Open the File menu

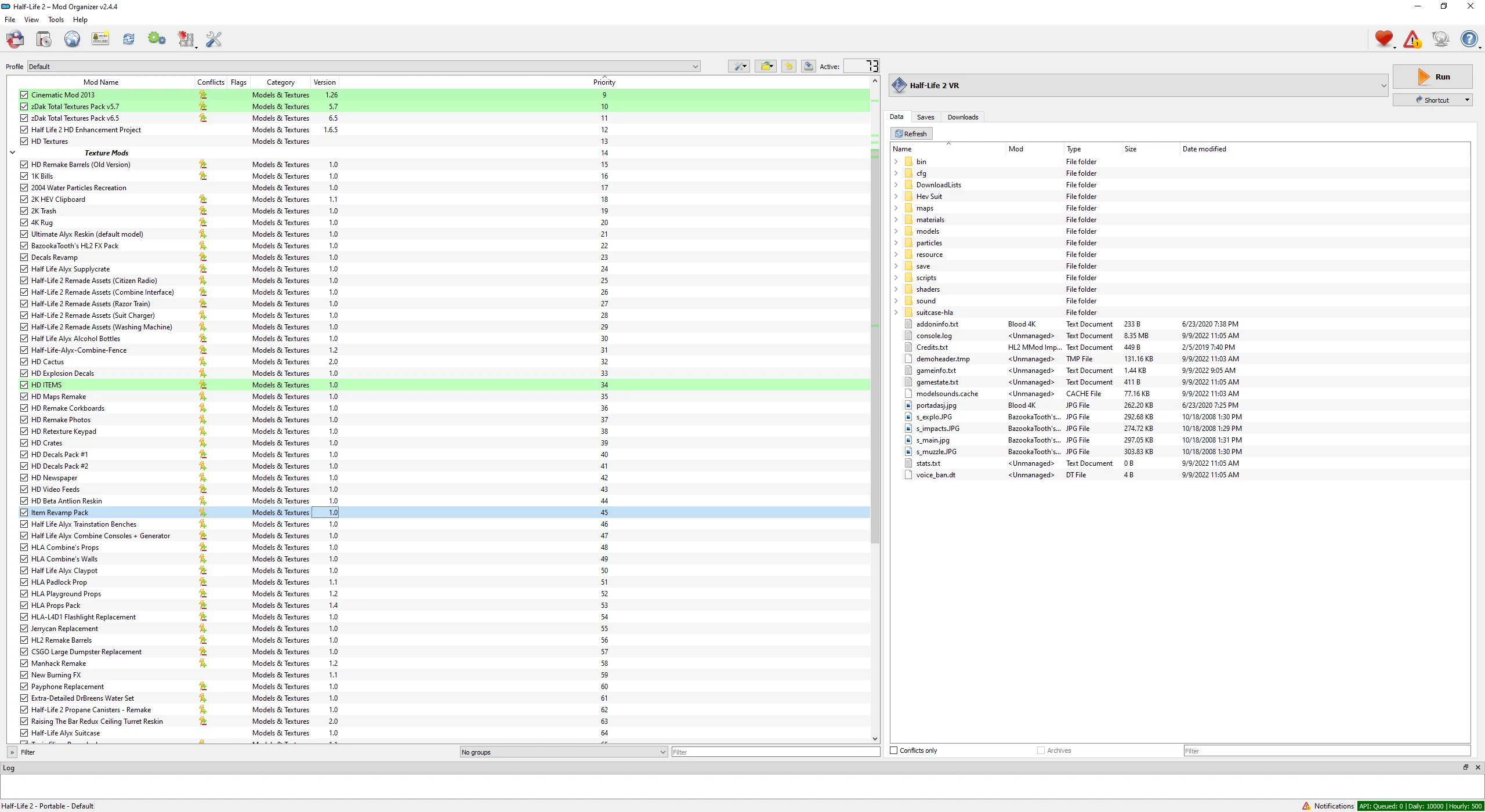[10, 20]
